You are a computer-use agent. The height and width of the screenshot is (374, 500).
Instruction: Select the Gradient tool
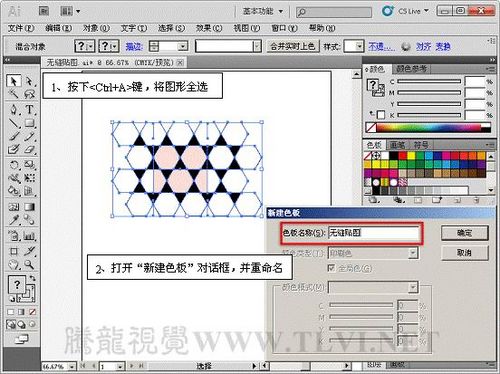point(30,207)
